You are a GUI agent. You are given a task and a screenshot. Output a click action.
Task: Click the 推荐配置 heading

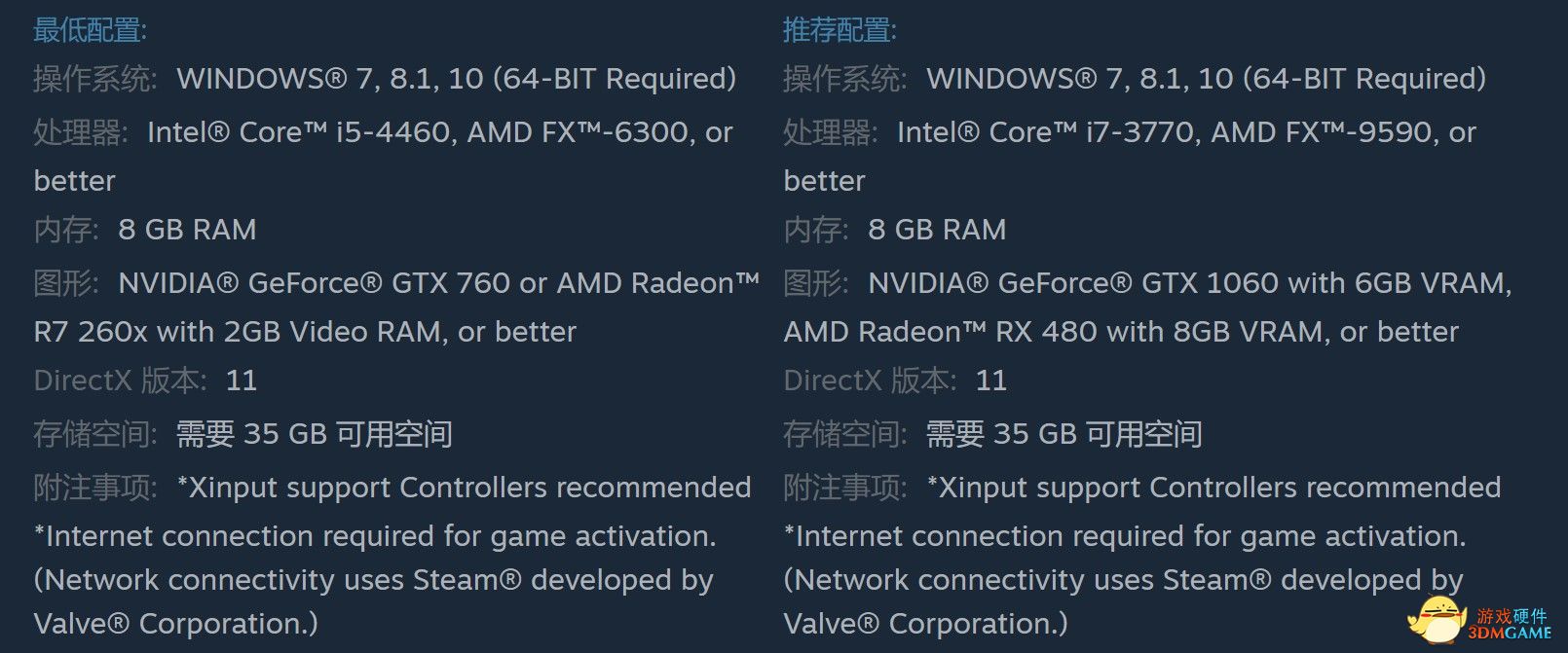click(x=840, y=30)
